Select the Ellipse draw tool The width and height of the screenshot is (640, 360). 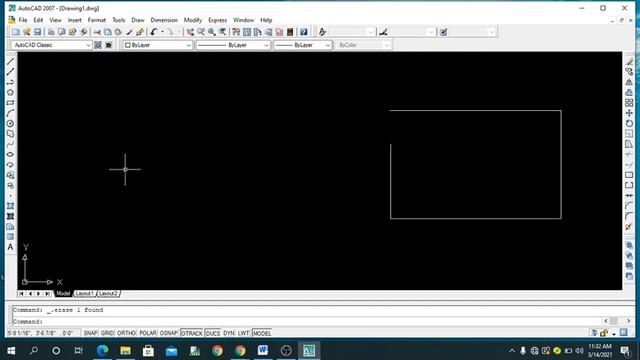pyautogui.click(x=11, y=154)
